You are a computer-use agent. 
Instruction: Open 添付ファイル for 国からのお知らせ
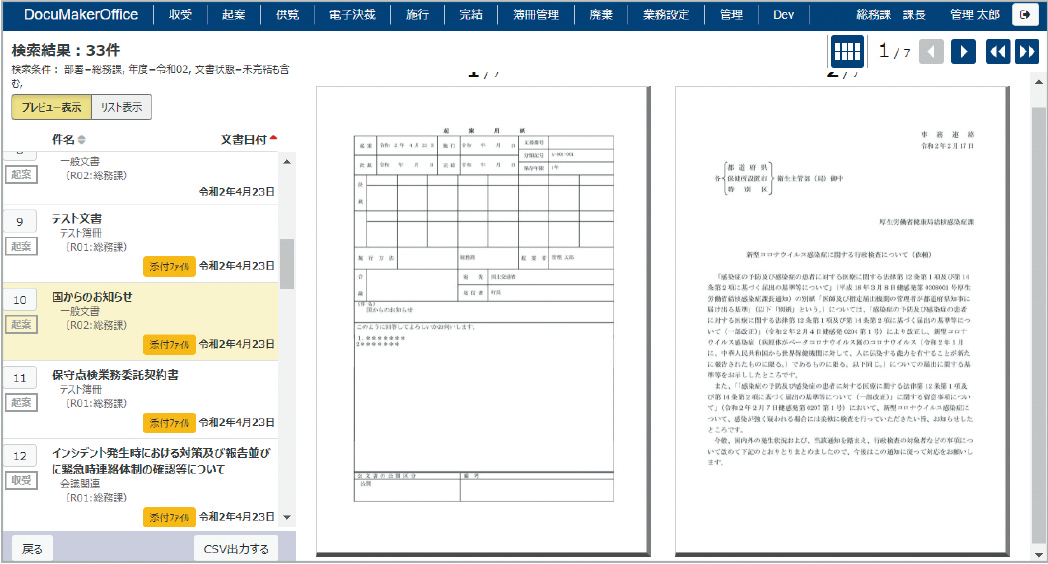point(169,344)
